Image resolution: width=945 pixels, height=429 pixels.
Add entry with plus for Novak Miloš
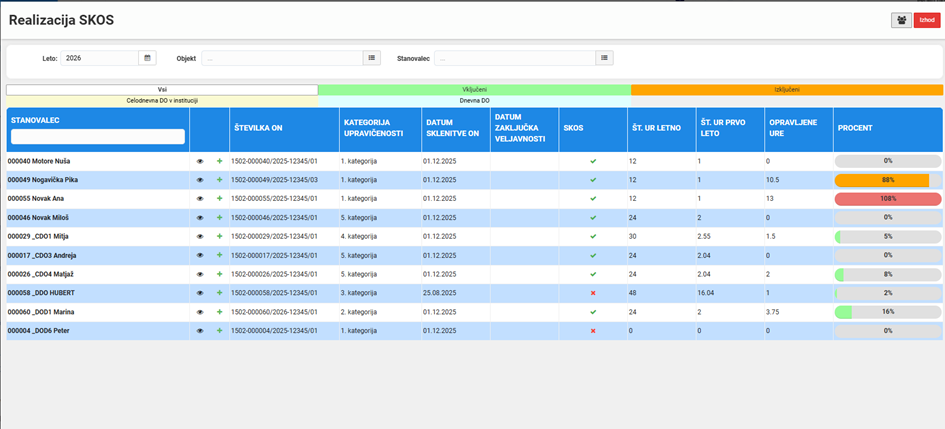click(219, 218)
